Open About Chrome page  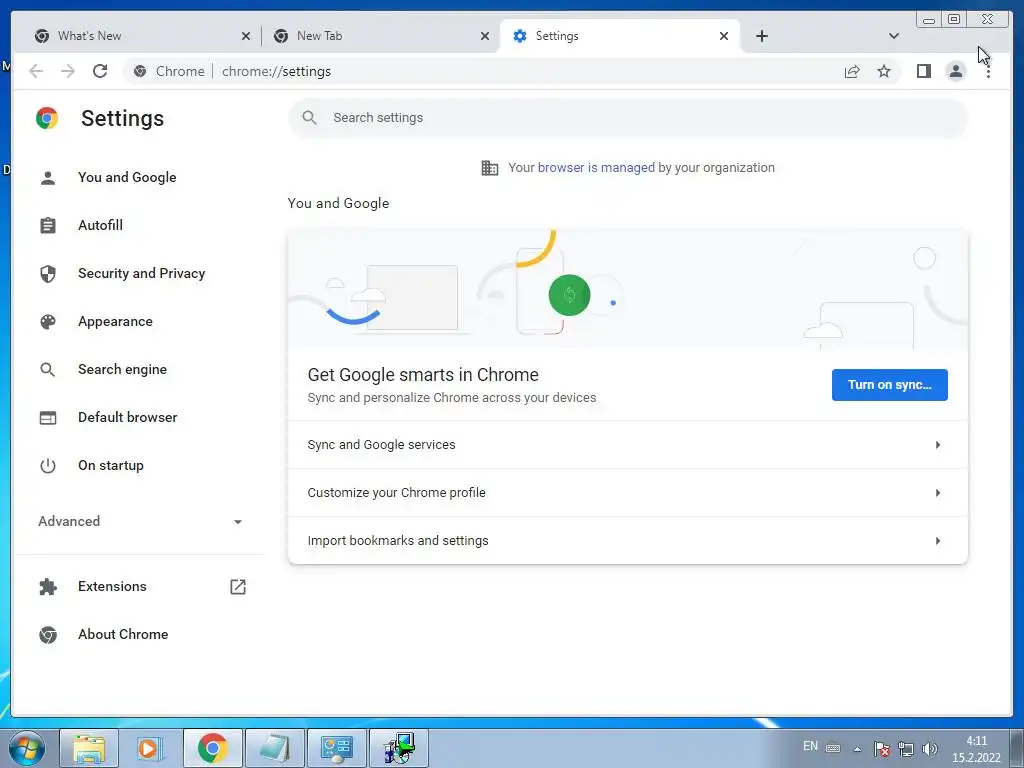123,634
